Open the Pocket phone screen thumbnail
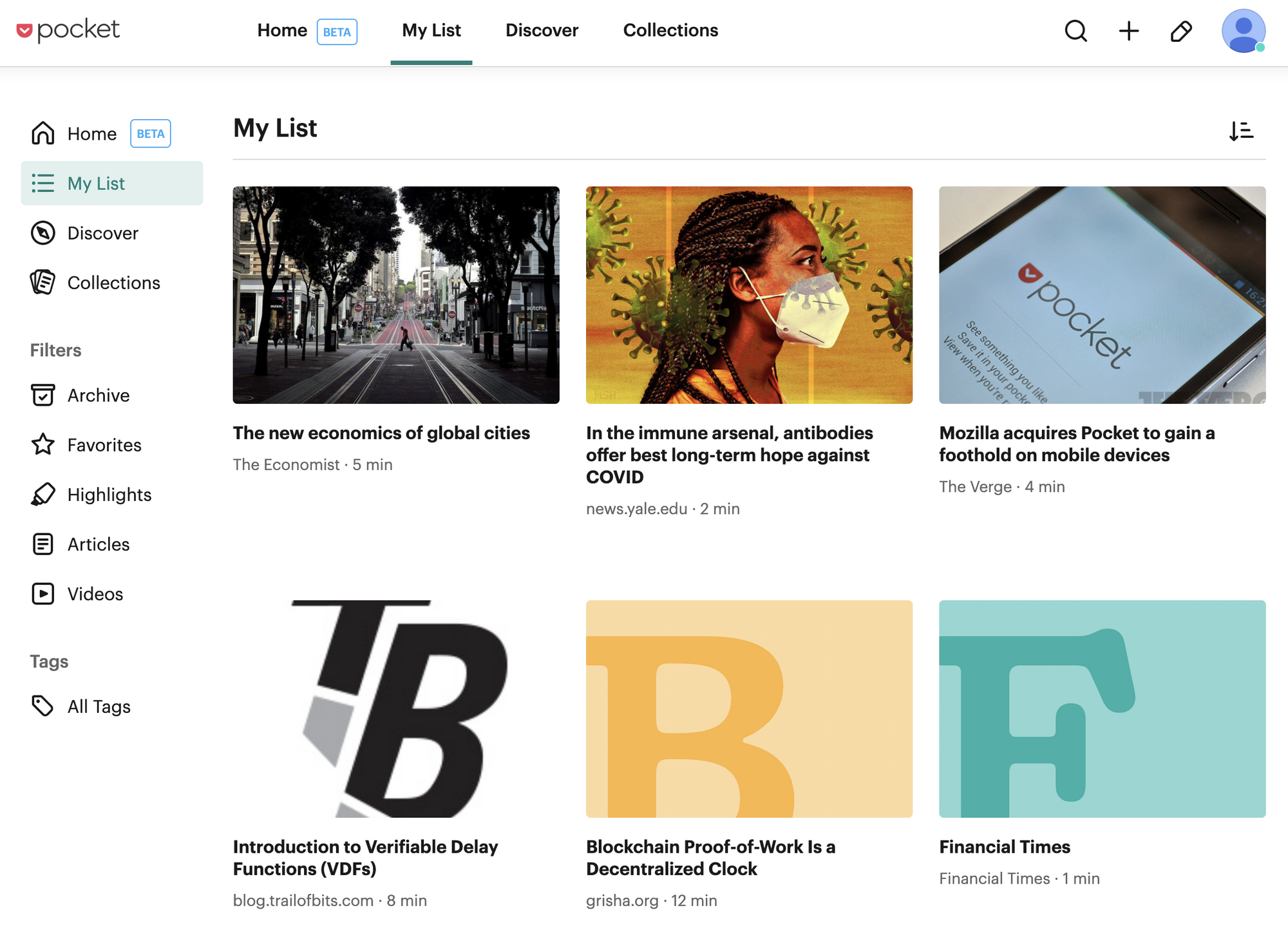This screenshot has height=928, width=1288. (1103, 295)
